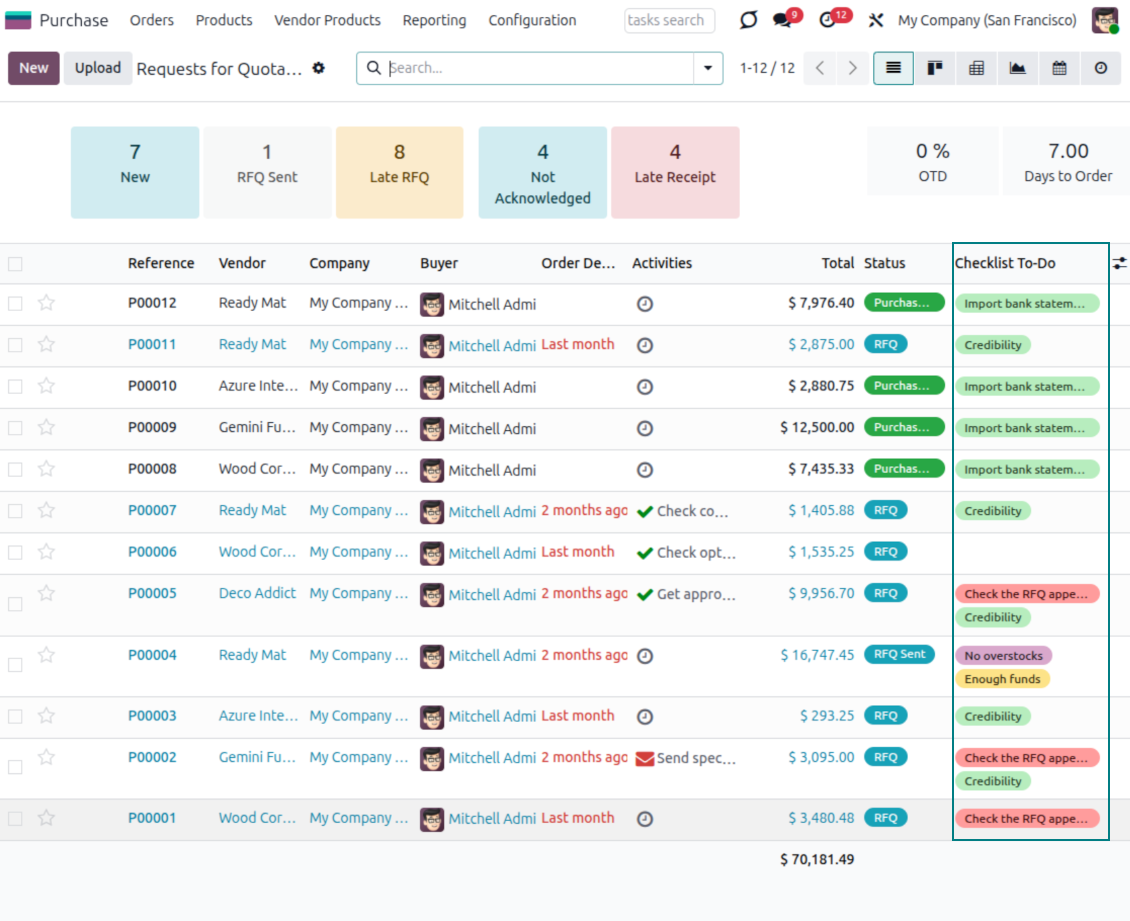This screenshot has width=1130, height=921.
Task: Click the yellow Enough funds tag on P00004
Action: pos(1002,679)
